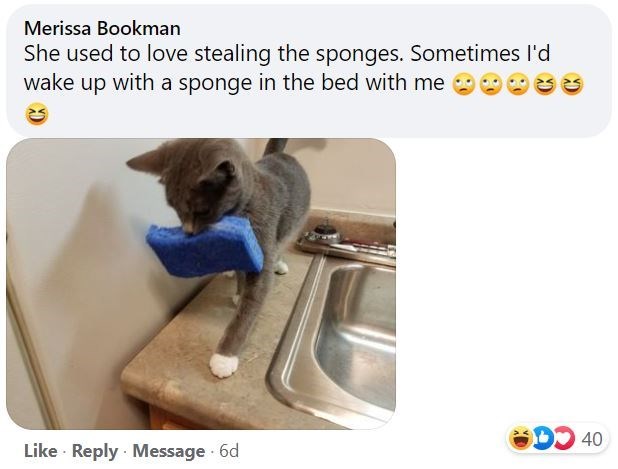Open Merissa Bookman's profile name
Image resolution: width=618 pixels, height=469 pixels.
pyautogui.click(x=101, y=27)
